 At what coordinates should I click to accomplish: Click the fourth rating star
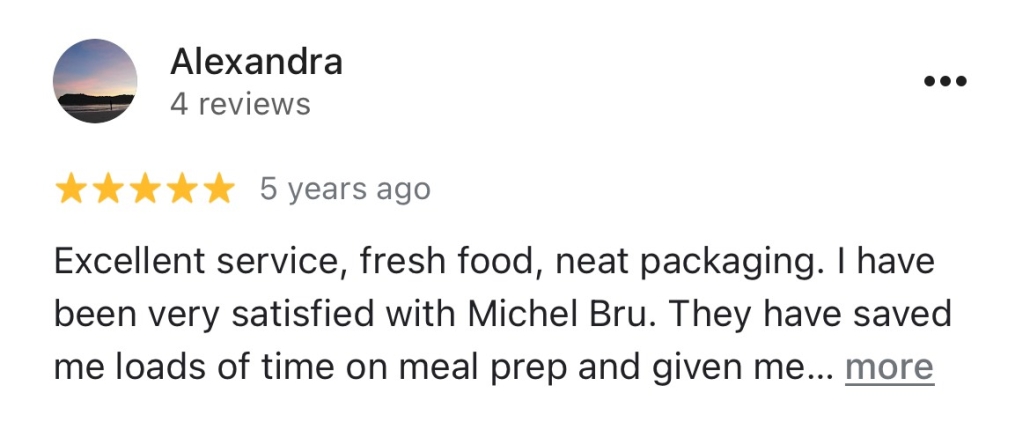pos(182,189)
